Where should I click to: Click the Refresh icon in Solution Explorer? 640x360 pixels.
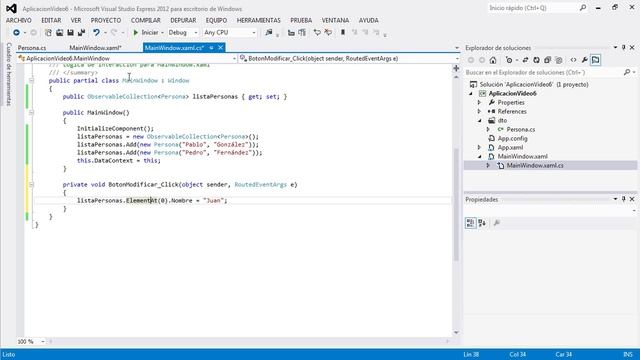536,60
